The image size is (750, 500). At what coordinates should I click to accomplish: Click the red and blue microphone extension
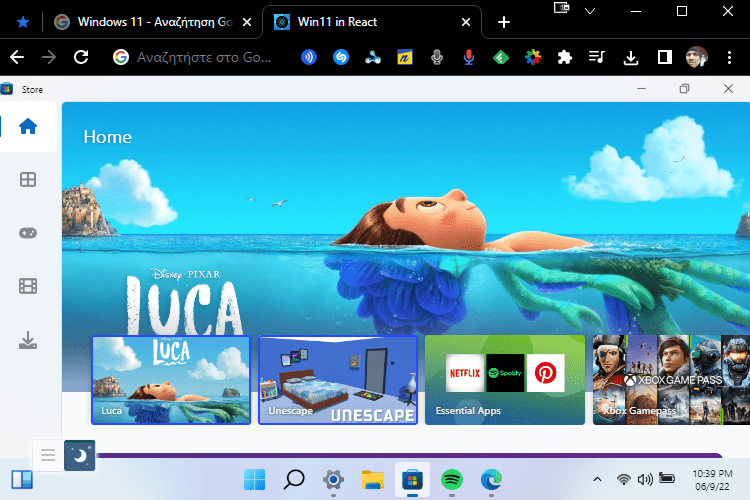[x=469, y=57]
